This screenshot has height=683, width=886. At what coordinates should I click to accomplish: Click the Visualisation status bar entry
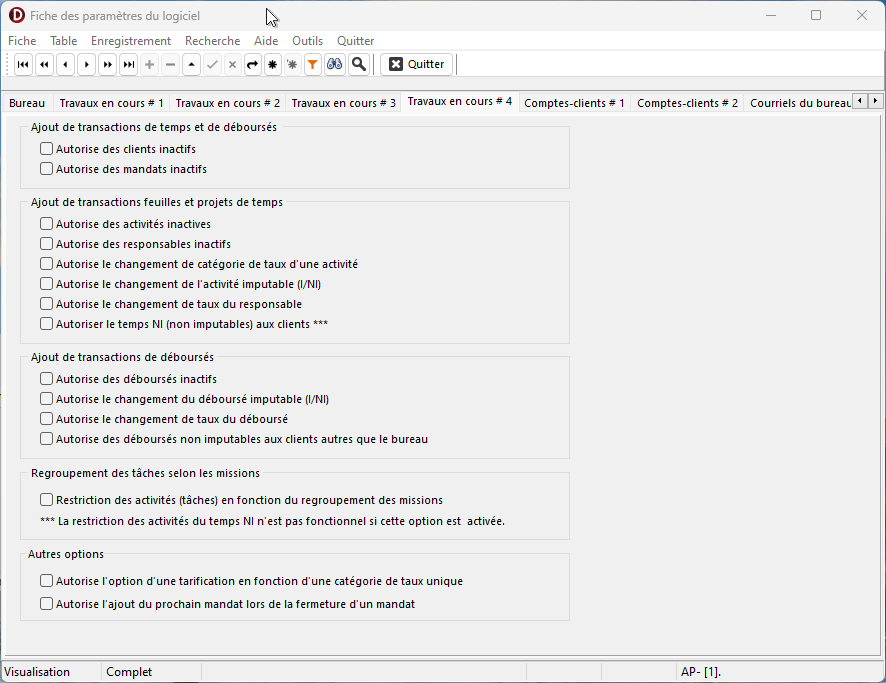coord(37,672)
